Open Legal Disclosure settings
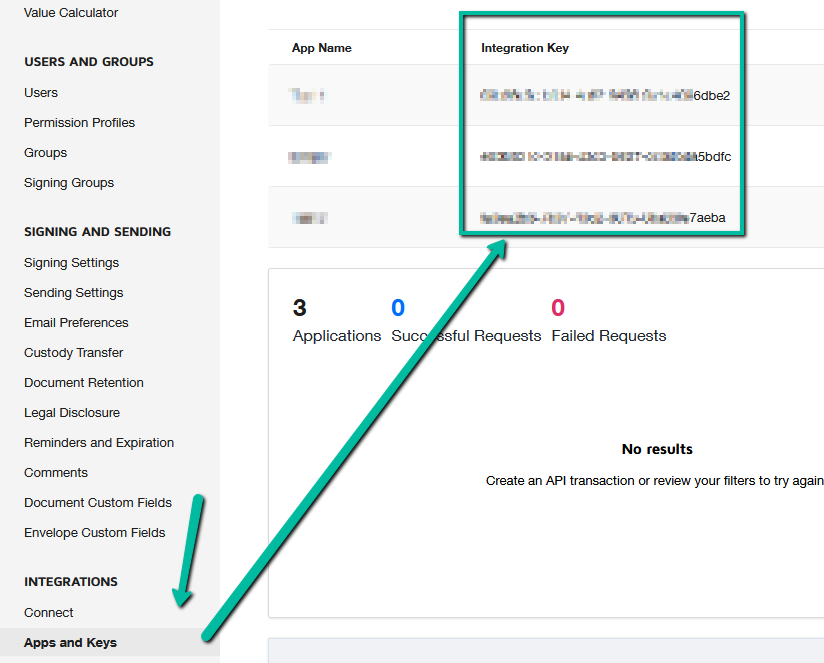824x663 pixels. coord(71,412)
